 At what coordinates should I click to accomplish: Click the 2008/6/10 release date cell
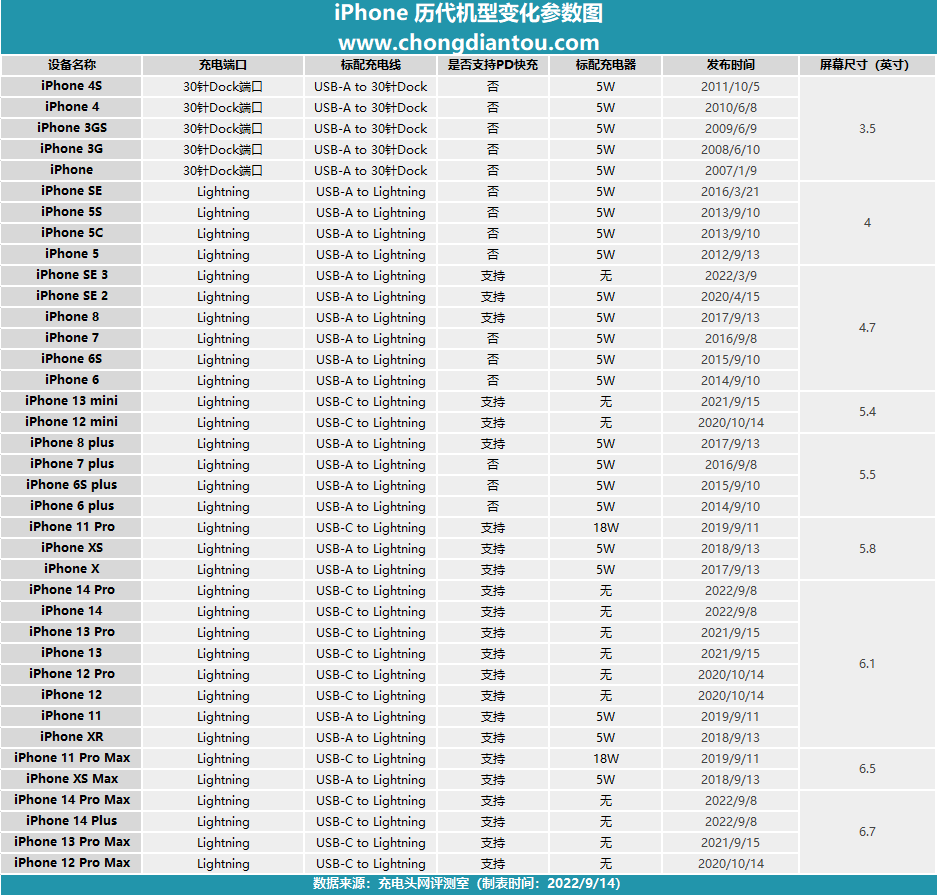click(x=730, y=149)
